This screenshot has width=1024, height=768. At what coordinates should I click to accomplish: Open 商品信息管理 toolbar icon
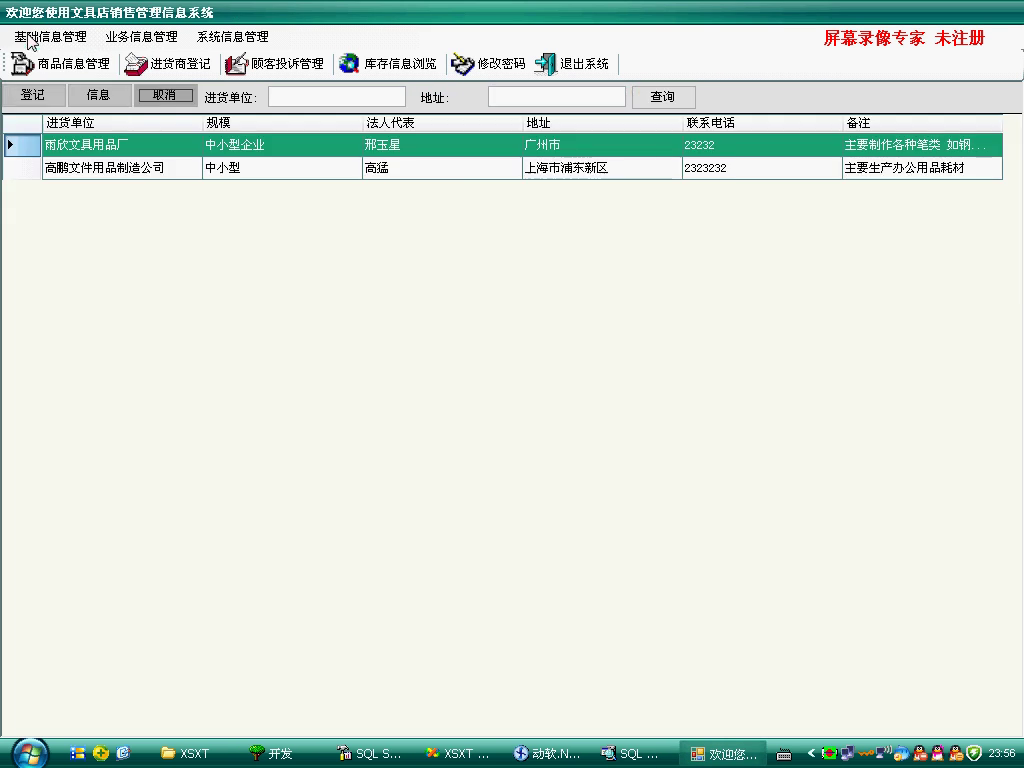(x=22, y=63)
